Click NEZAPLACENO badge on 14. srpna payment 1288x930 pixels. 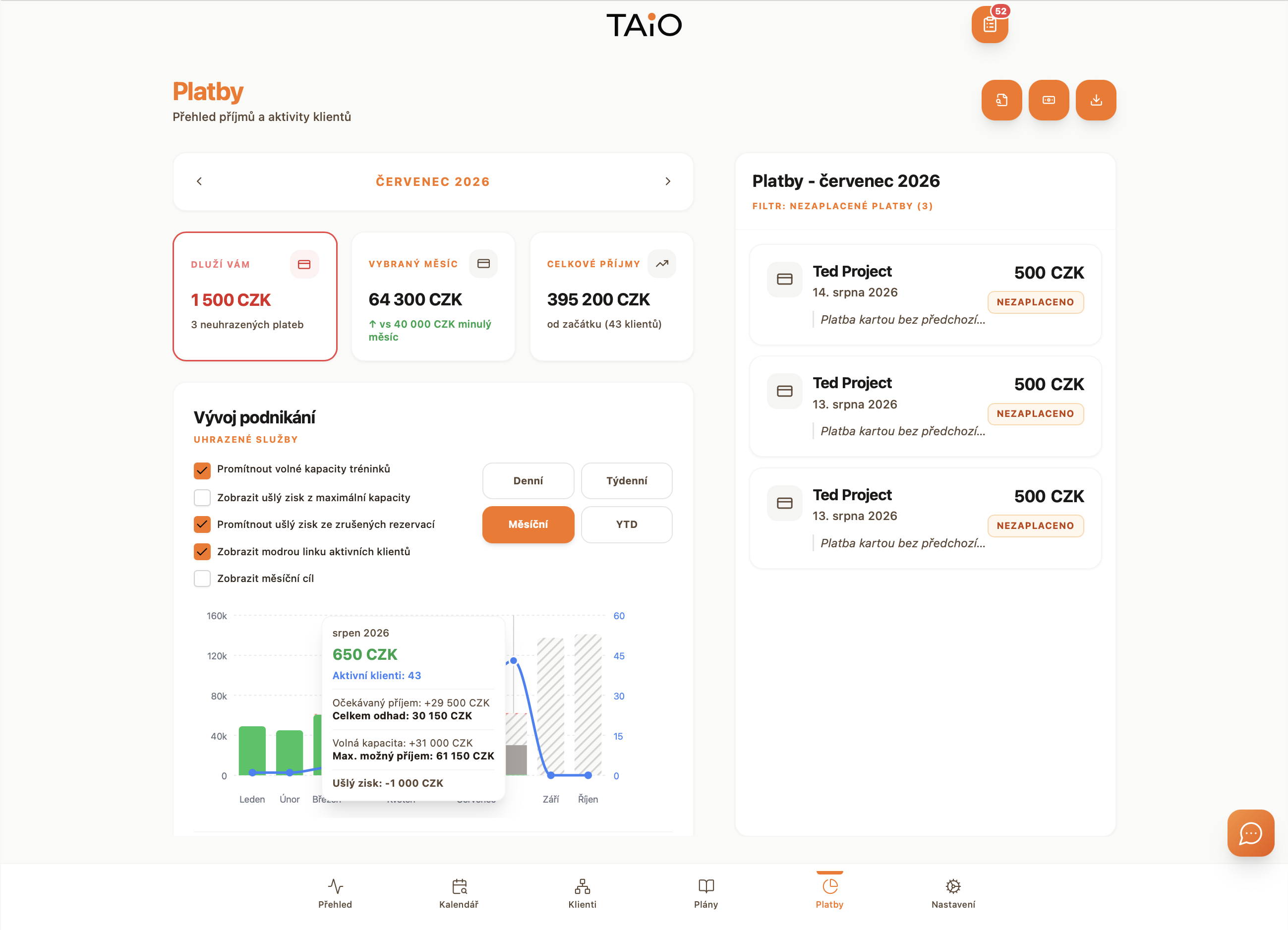click(1035, 302)
